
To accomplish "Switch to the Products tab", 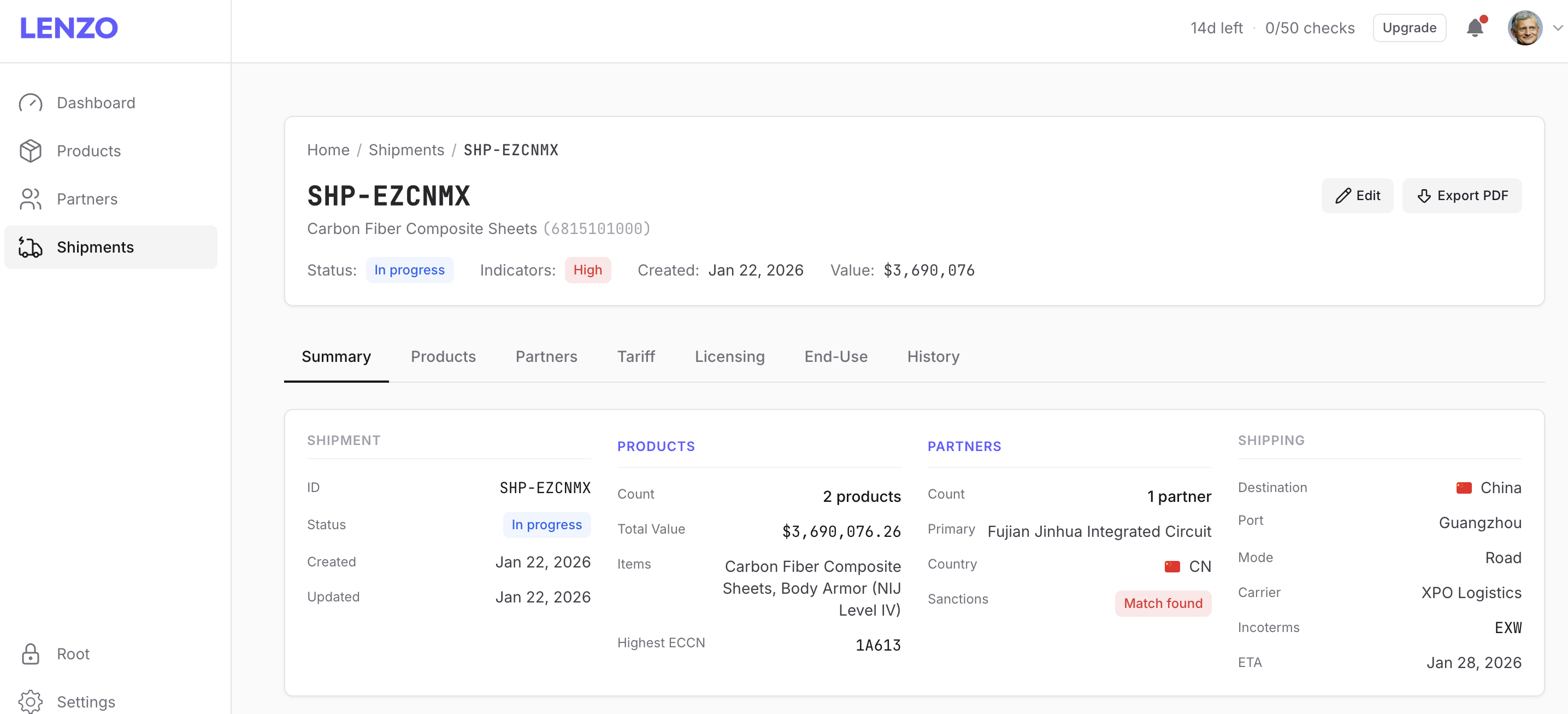I will 443,356.
